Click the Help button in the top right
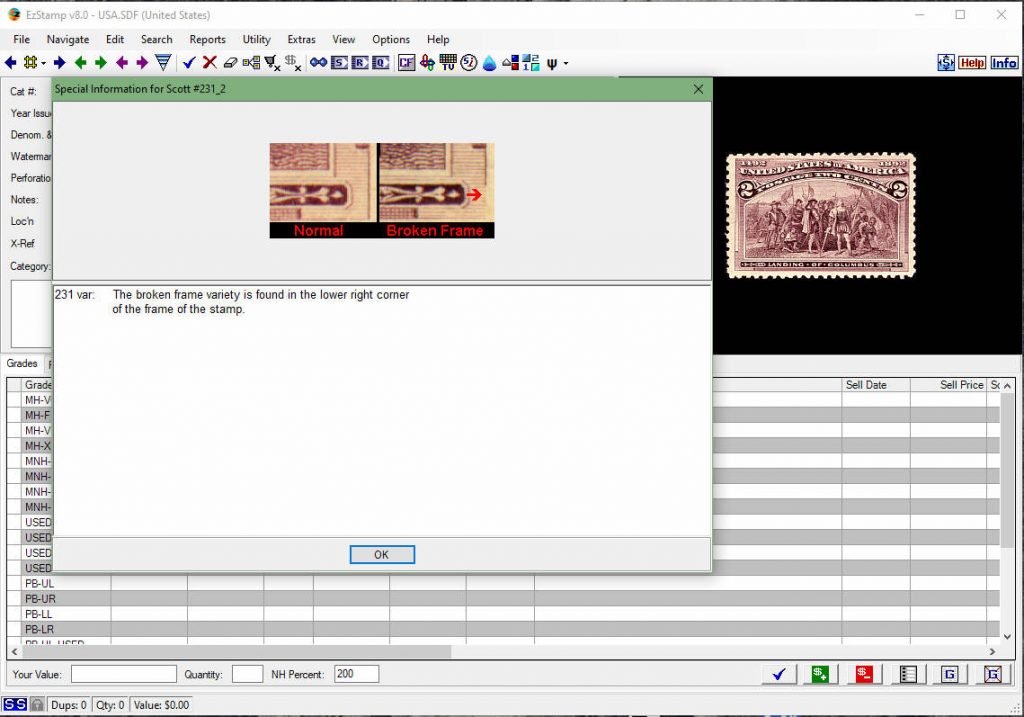This screenshot has height=717, width=1024. point(973,62)
